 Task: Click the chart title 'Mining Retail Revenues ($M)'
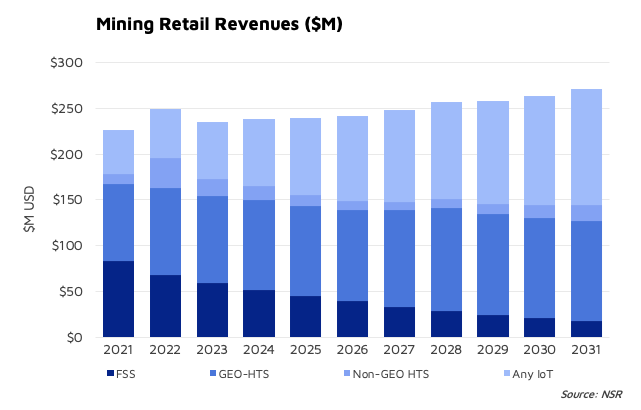click(219, 24)
